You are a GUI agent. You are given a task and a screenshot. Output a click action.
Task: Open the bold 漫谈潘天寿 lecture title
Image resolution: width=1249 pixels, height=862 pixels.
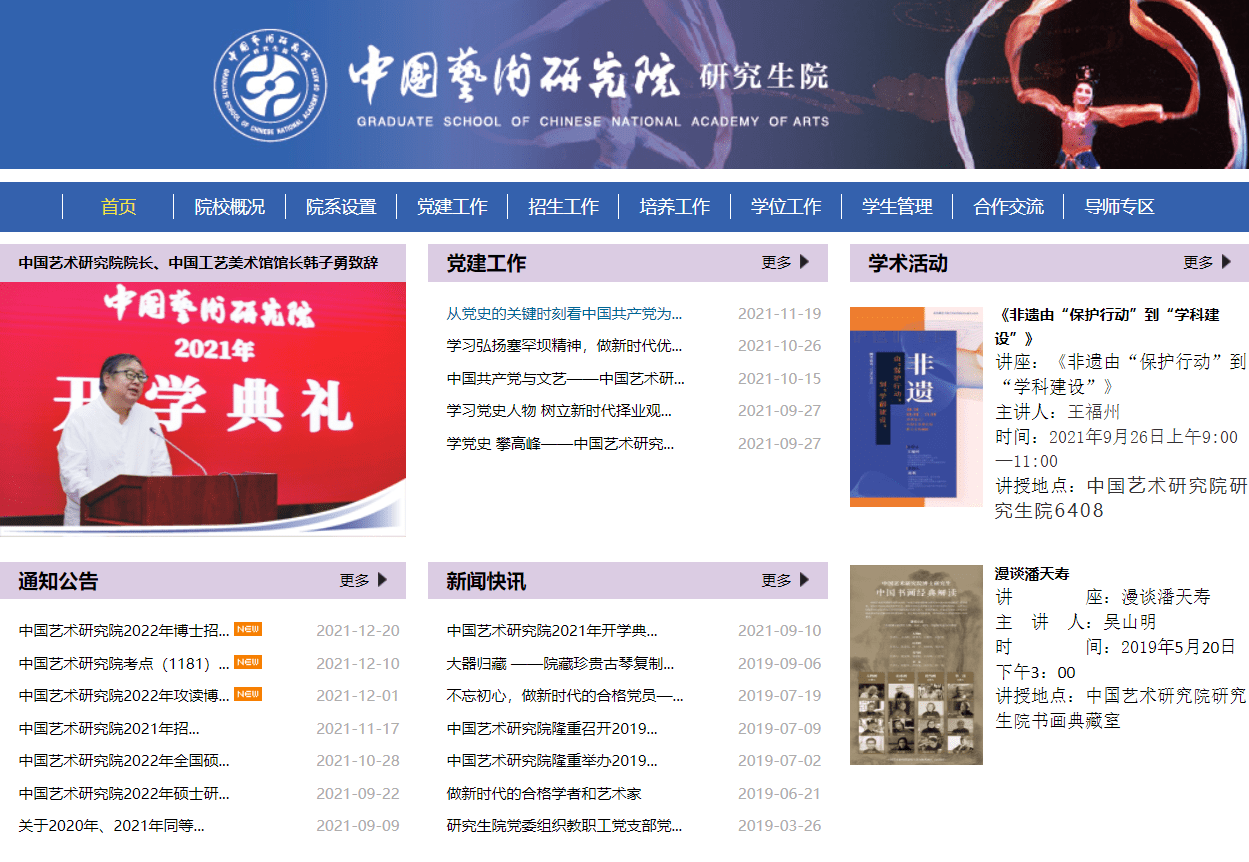[x=1032, y=574]
